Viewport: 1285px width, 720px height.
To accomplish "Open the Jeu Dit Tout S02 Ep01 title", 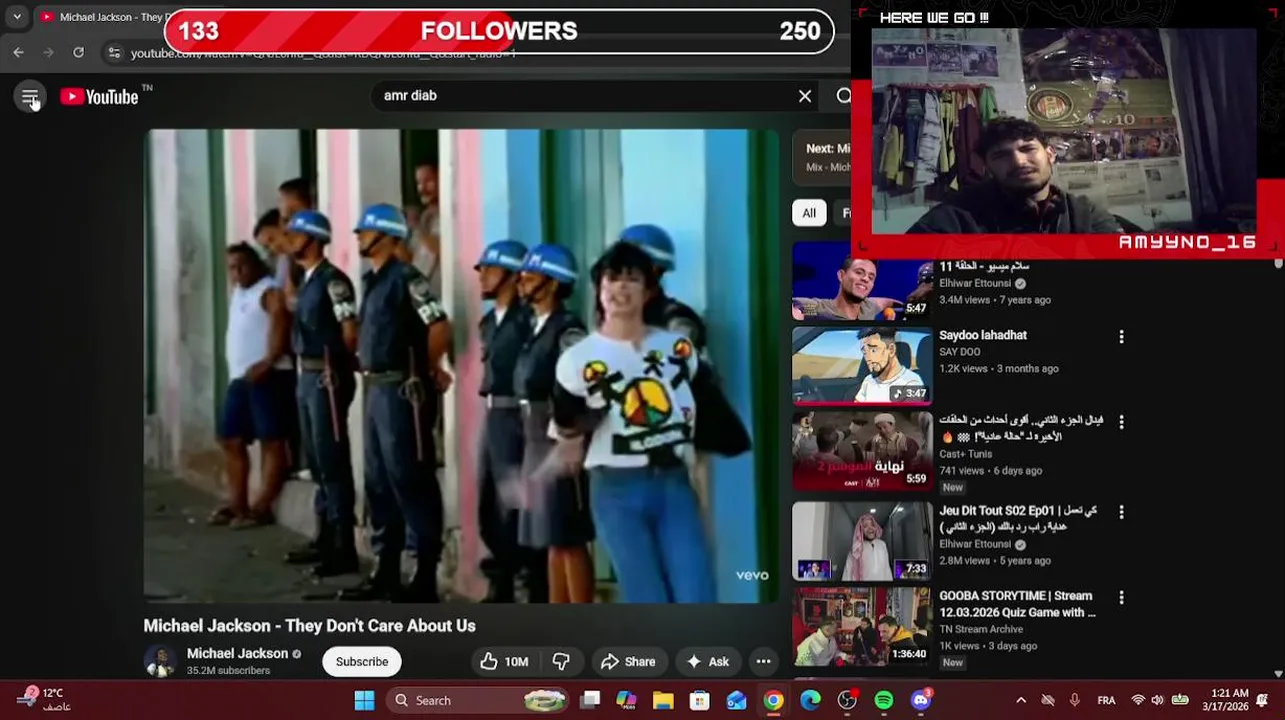I will coord(1018,518).
